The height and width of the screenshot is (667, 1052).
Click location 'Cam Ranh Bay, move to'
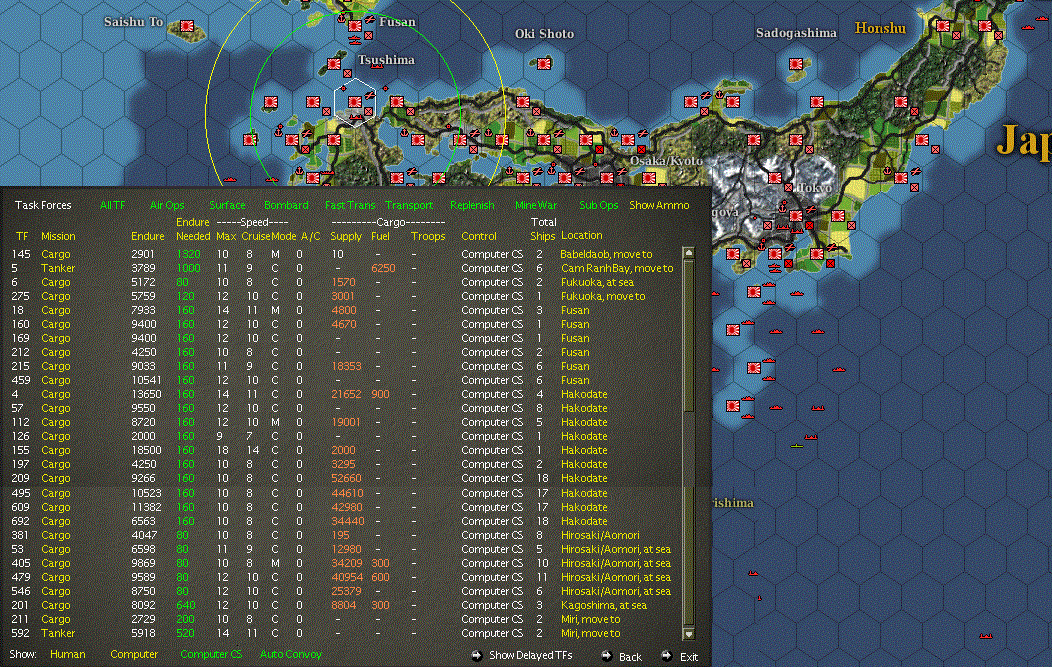point(617,268)
